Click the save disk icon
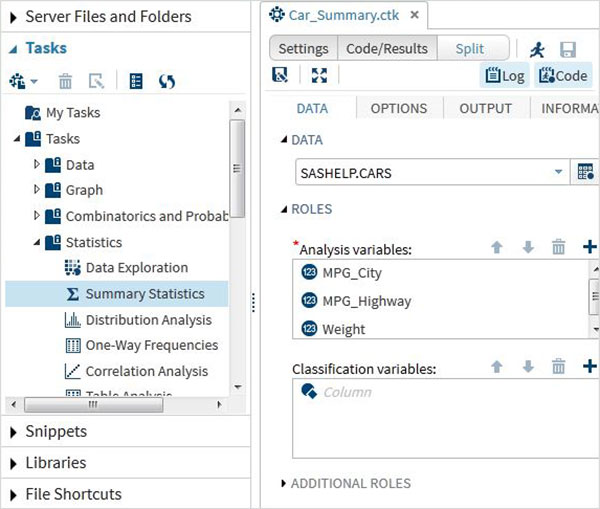The width and height of the screenshot is (600, 509). (x=568, y=49)
